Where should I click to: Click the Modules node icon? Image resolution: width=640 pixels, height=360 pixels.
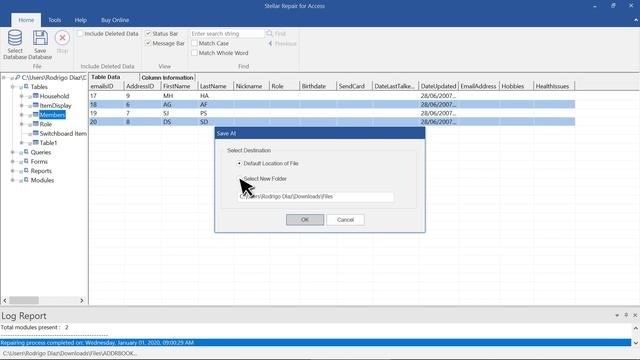pos(26,180)
